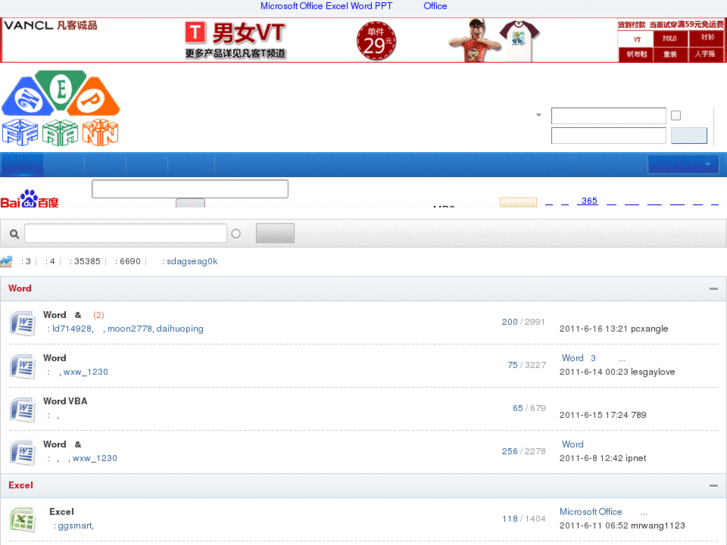Screen dimensions: 727x545
Task: Click the username input field
Action: [608, 115]
